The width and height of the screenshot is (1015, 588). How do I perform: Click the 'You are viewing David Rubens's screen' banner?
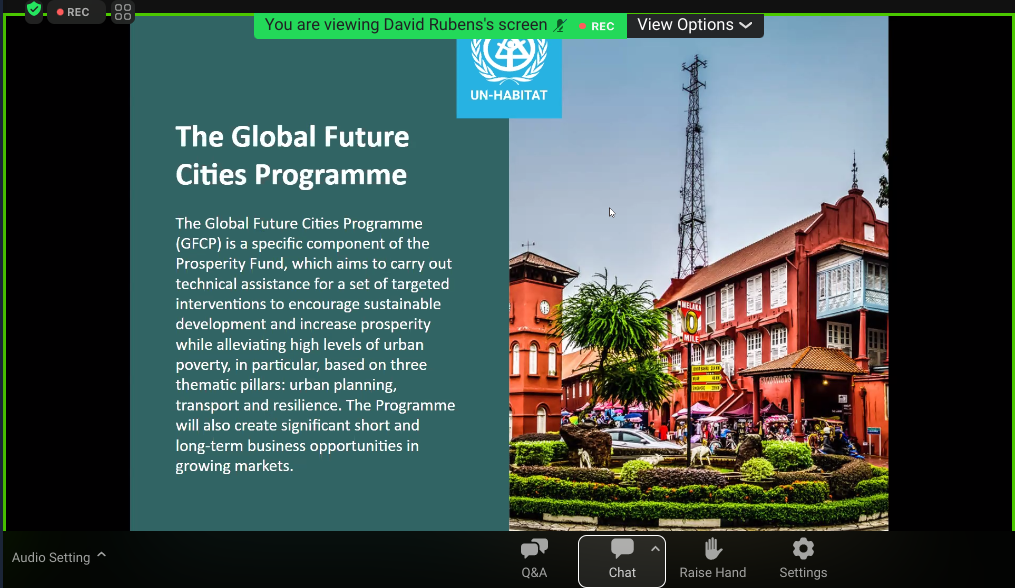click(405, 25)
